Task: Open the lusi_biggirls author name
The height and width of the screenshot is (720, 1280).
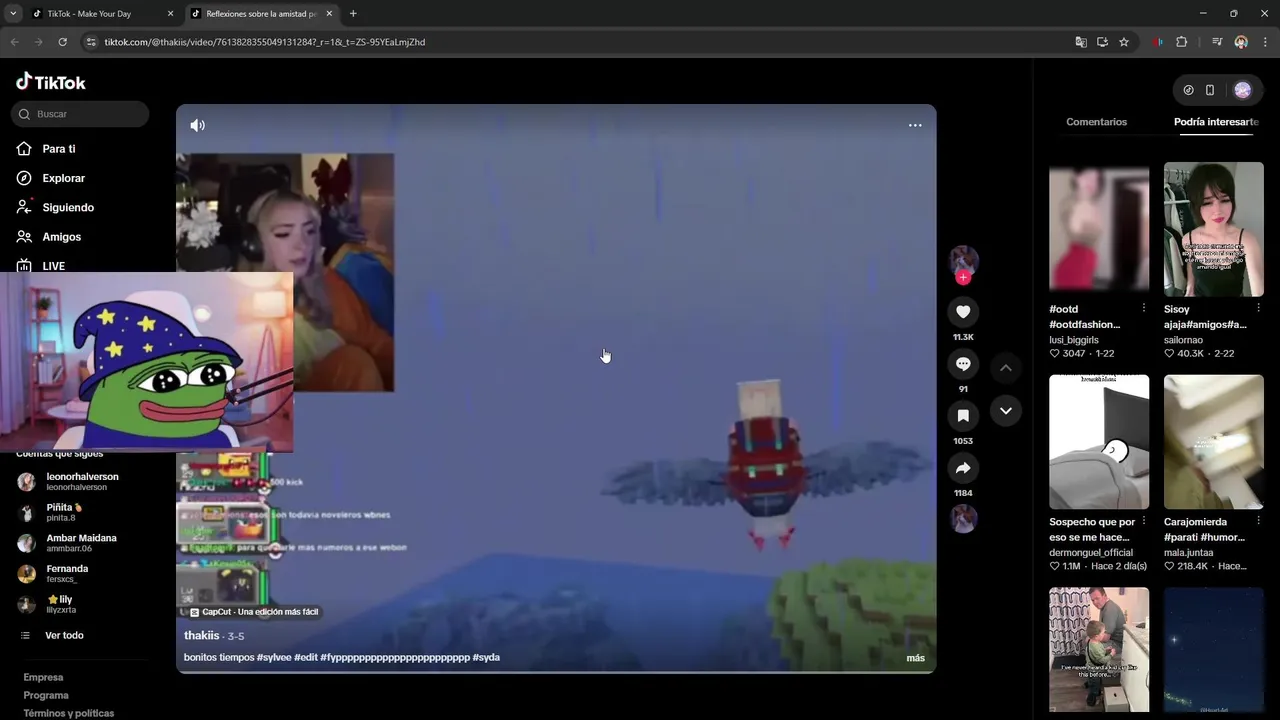Action: [x=1074, y=340]
